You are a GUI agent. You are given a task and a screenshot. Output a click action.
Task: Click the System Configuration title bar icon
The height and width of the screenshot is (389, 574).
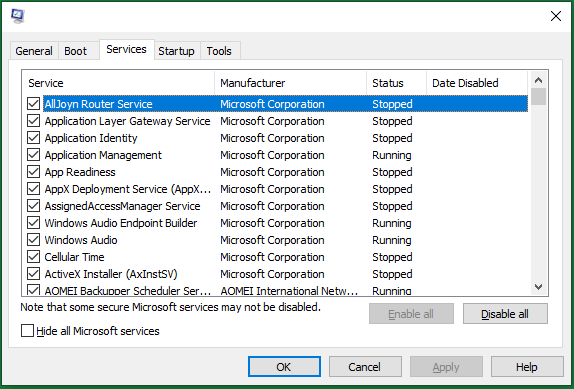coord(17,16)
